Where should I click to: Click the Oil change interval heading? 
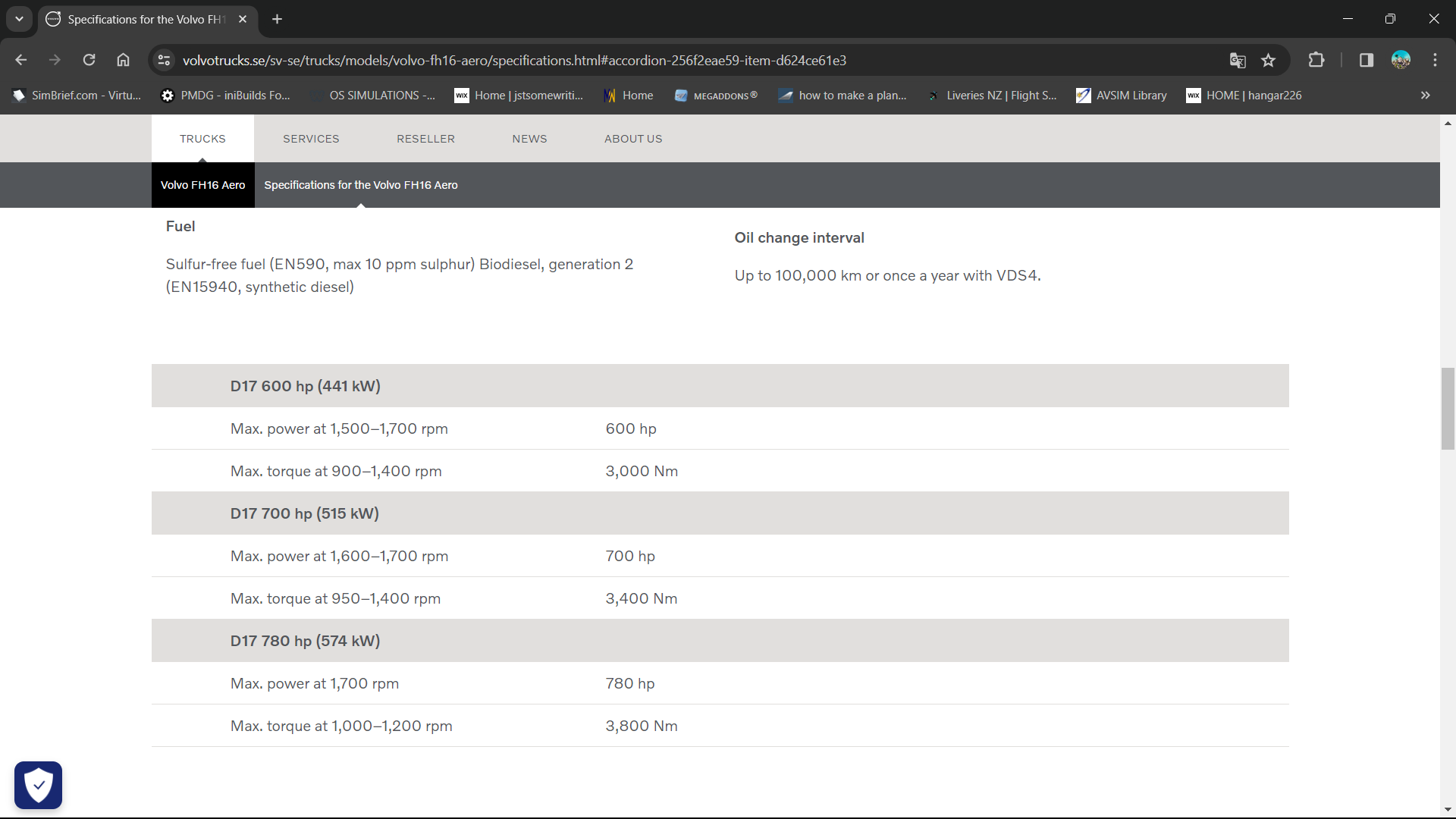799,237
